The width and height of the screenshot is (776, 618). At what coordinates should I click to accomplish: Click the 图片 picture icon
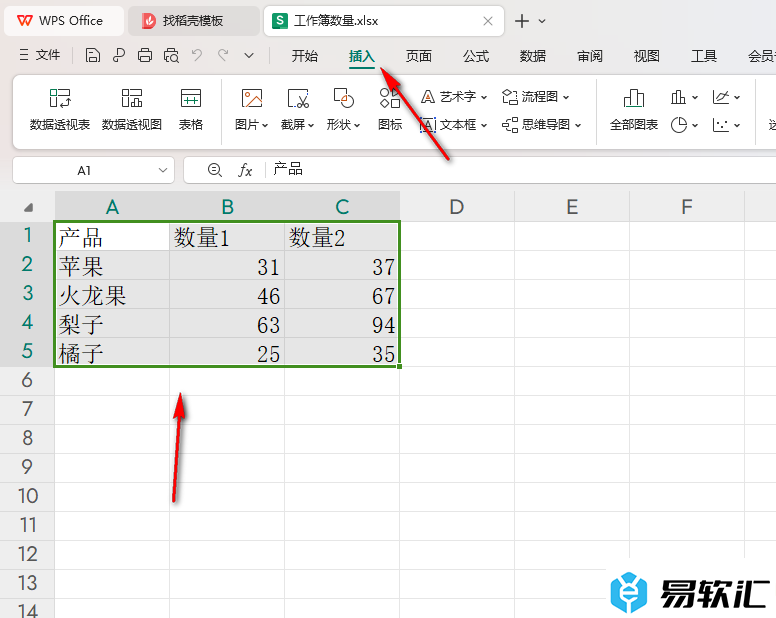[252, 98]
